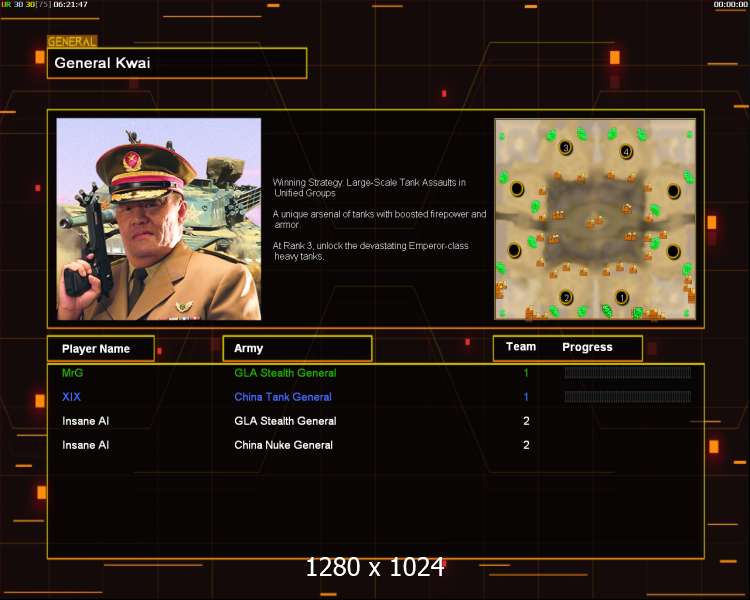The image size is (750, 600).
Task: Click the 00:00:00 timer at top right
Action: tap(730, 4)
